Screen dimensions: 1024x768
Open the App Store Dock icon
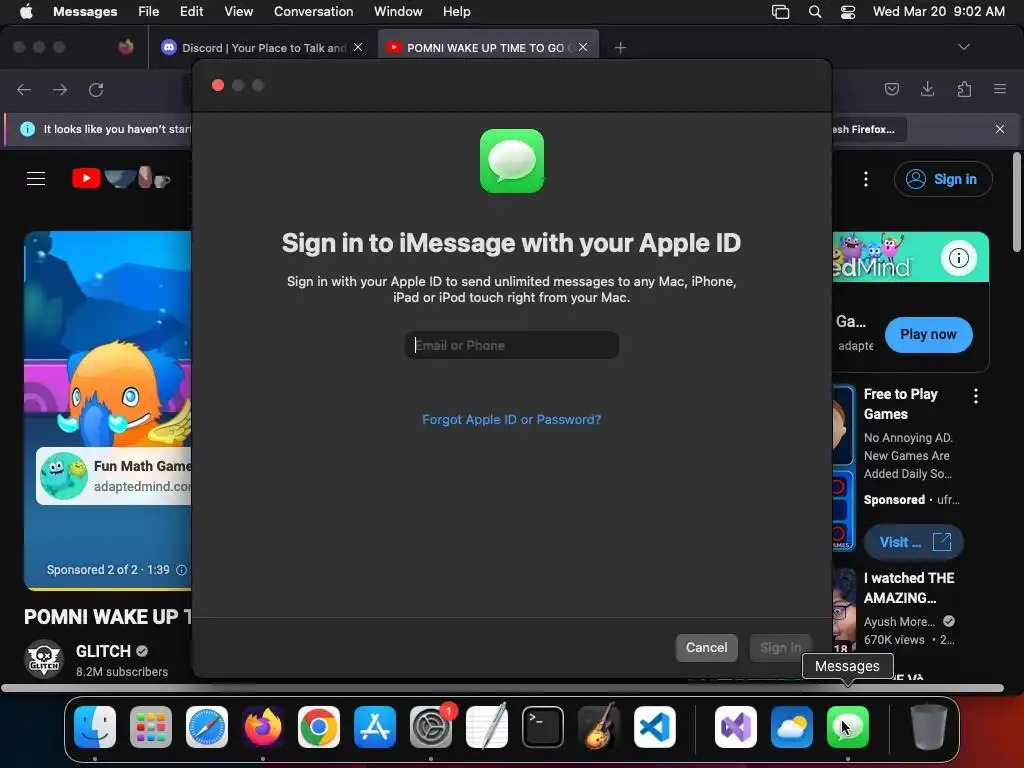(x=375, y=726)
